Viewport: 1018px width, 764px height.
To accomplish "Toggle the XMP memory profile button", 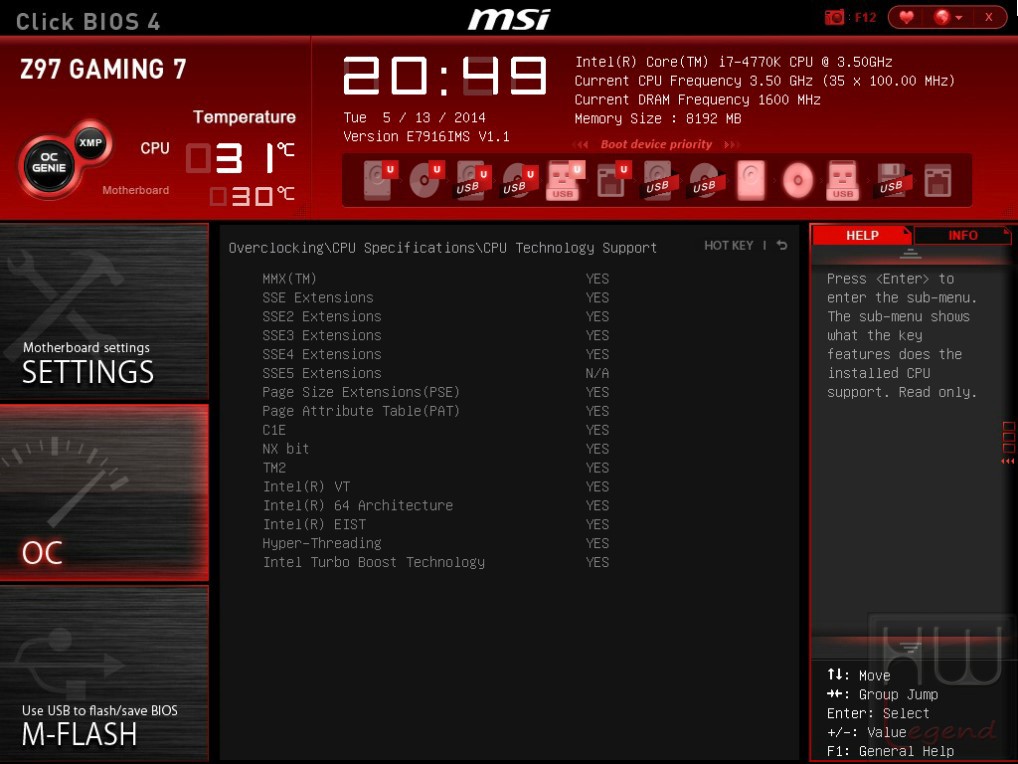I will click(91, 142).
